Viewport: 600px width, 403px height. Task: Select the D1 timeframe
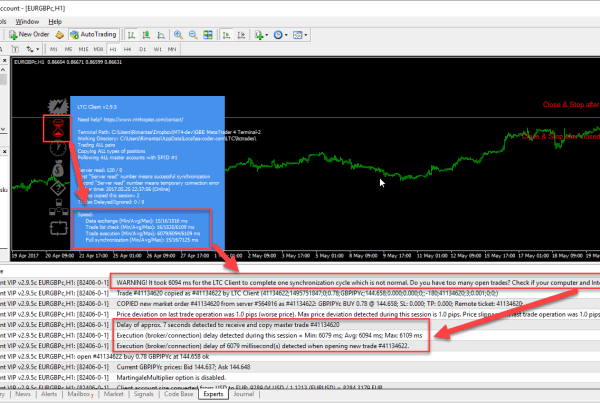pyautogui.click(x=142, y=49)
